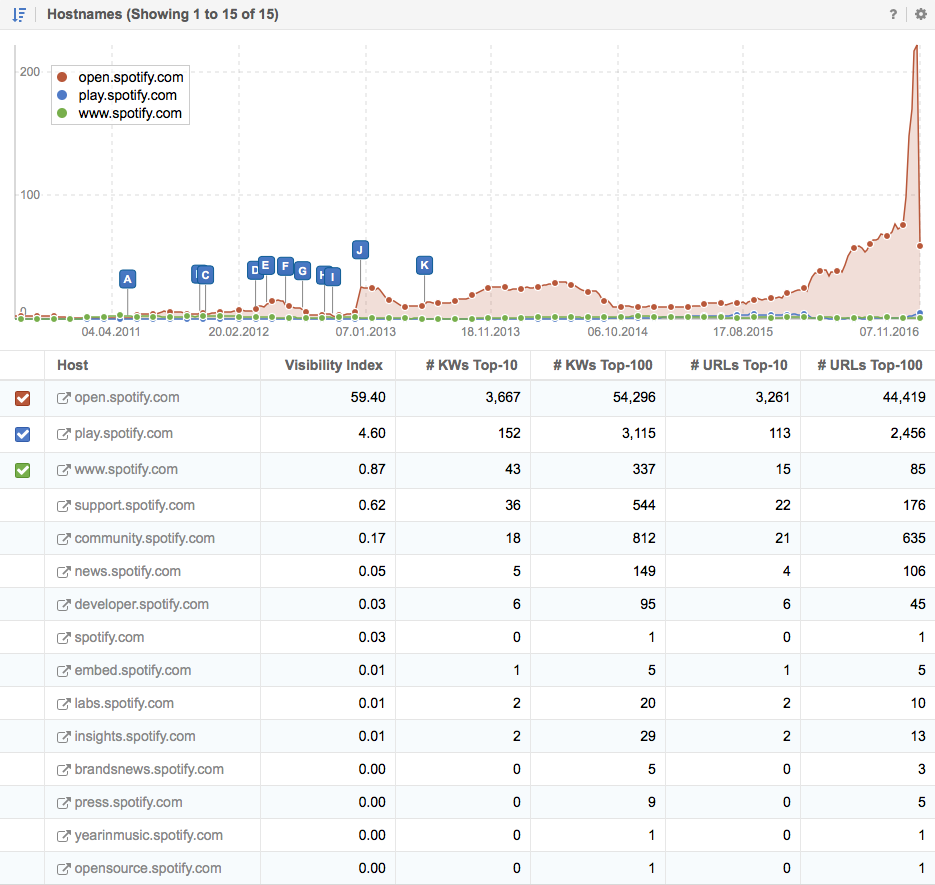The width and height of the screenshot is (935, 885).
Task: Click the sort icon beside Hostnames title
Action: coord(19,14)
